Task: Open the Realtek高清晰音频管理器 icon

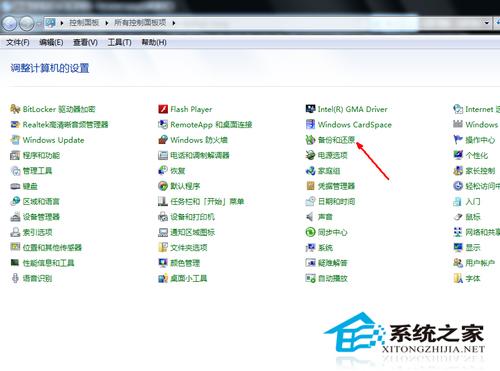Action: pyautogui.click(x=15, y=125)
